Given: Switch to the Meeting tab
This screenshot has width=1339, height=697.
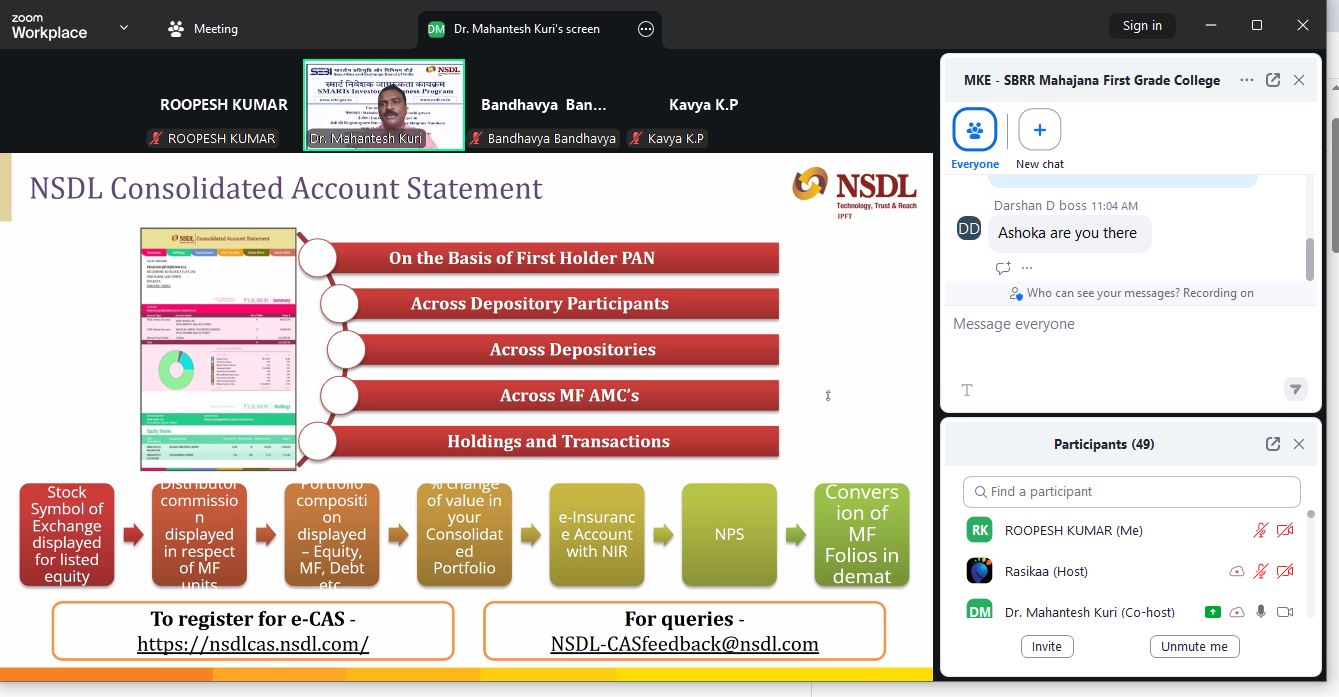Looking at the screenshot, I should (x=203, y=29).
